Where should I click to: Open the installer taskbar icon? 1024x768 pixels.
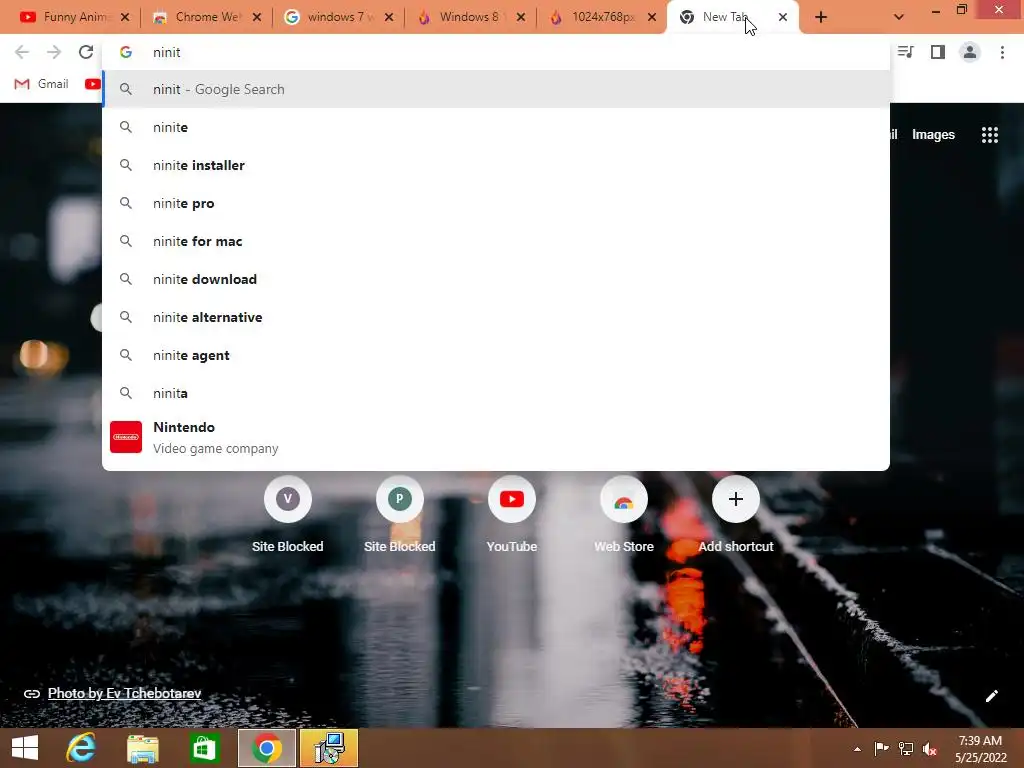[x=329, y=748]
